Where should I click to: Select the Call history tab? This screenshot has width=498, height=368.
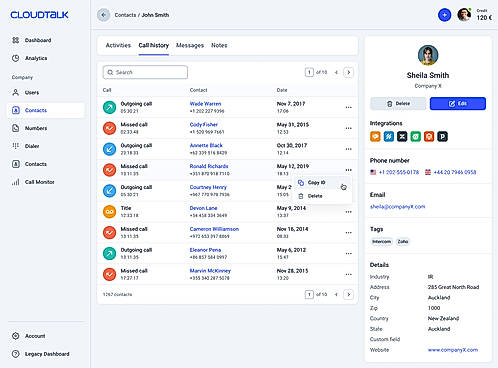click(154, 45)
